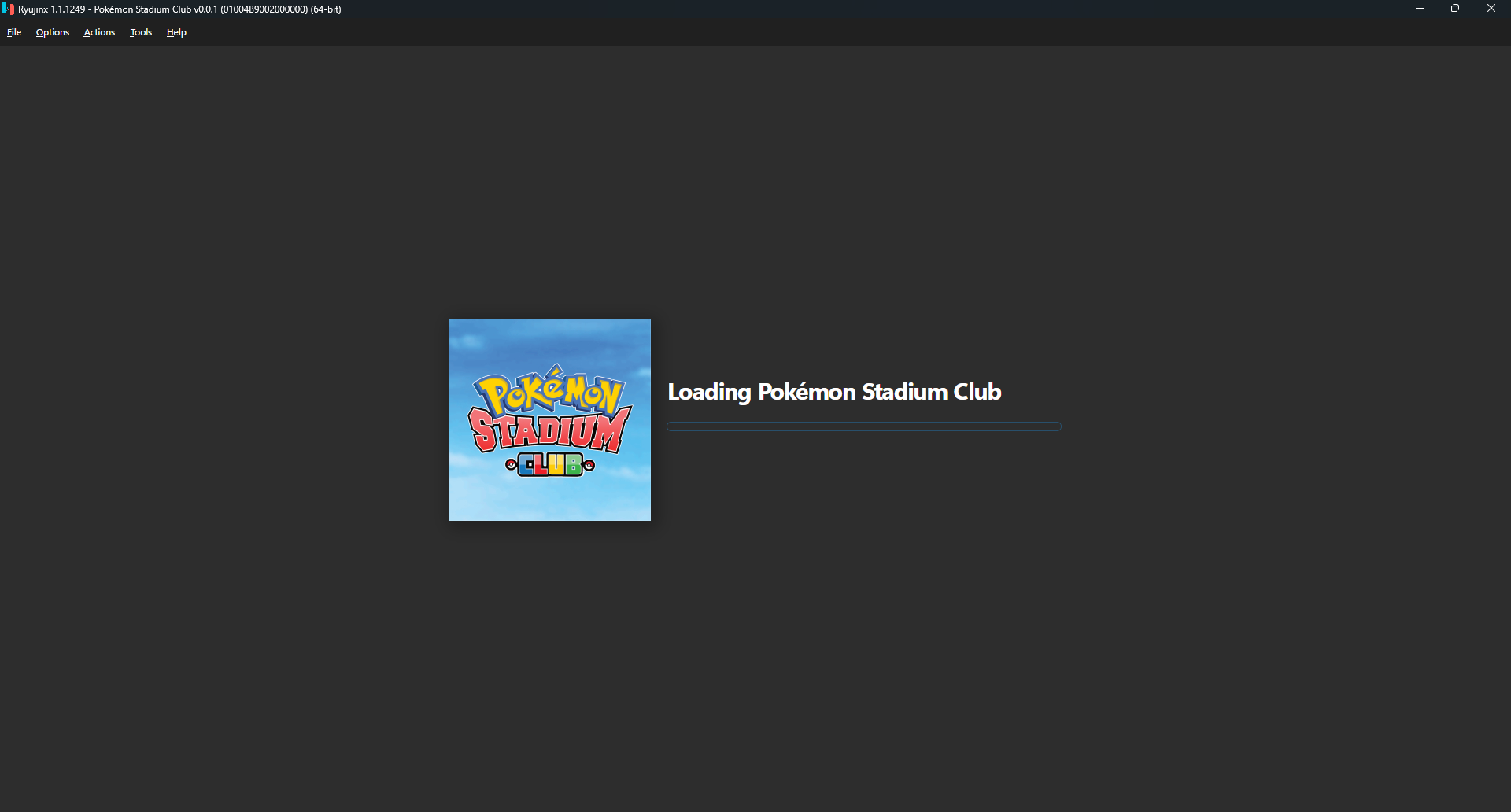This screenshot has height=812, width=1511.
Task: Click the left Poké Ball in the logo
Action: pyautogui.click(x=511, y=465)
